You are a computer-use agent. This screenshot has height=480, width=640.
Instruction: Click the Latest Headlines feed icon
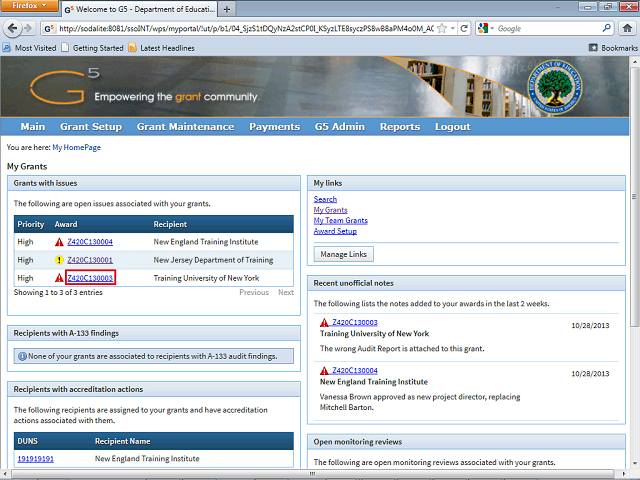132,48
